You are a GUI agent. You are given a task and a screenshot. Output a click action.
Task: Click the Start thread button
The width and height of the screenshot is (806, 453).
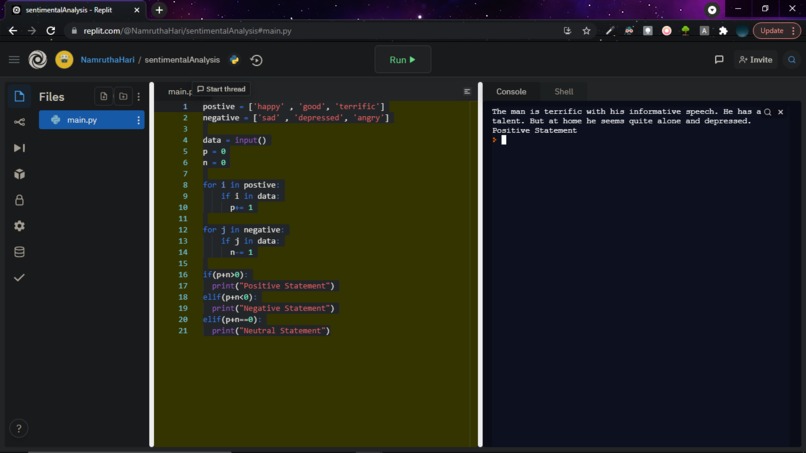point(221,89)
